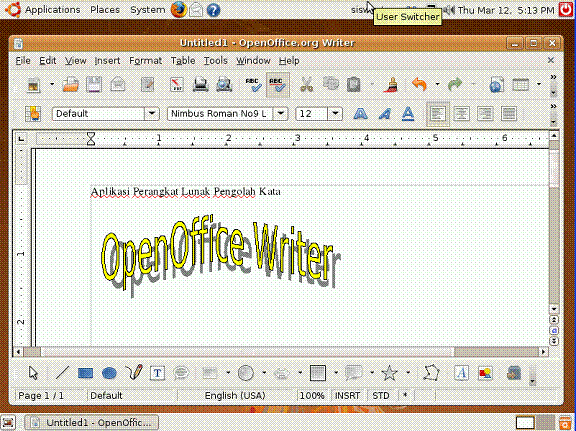Open the File menu
576x431 pixels.
click(23, 61)
